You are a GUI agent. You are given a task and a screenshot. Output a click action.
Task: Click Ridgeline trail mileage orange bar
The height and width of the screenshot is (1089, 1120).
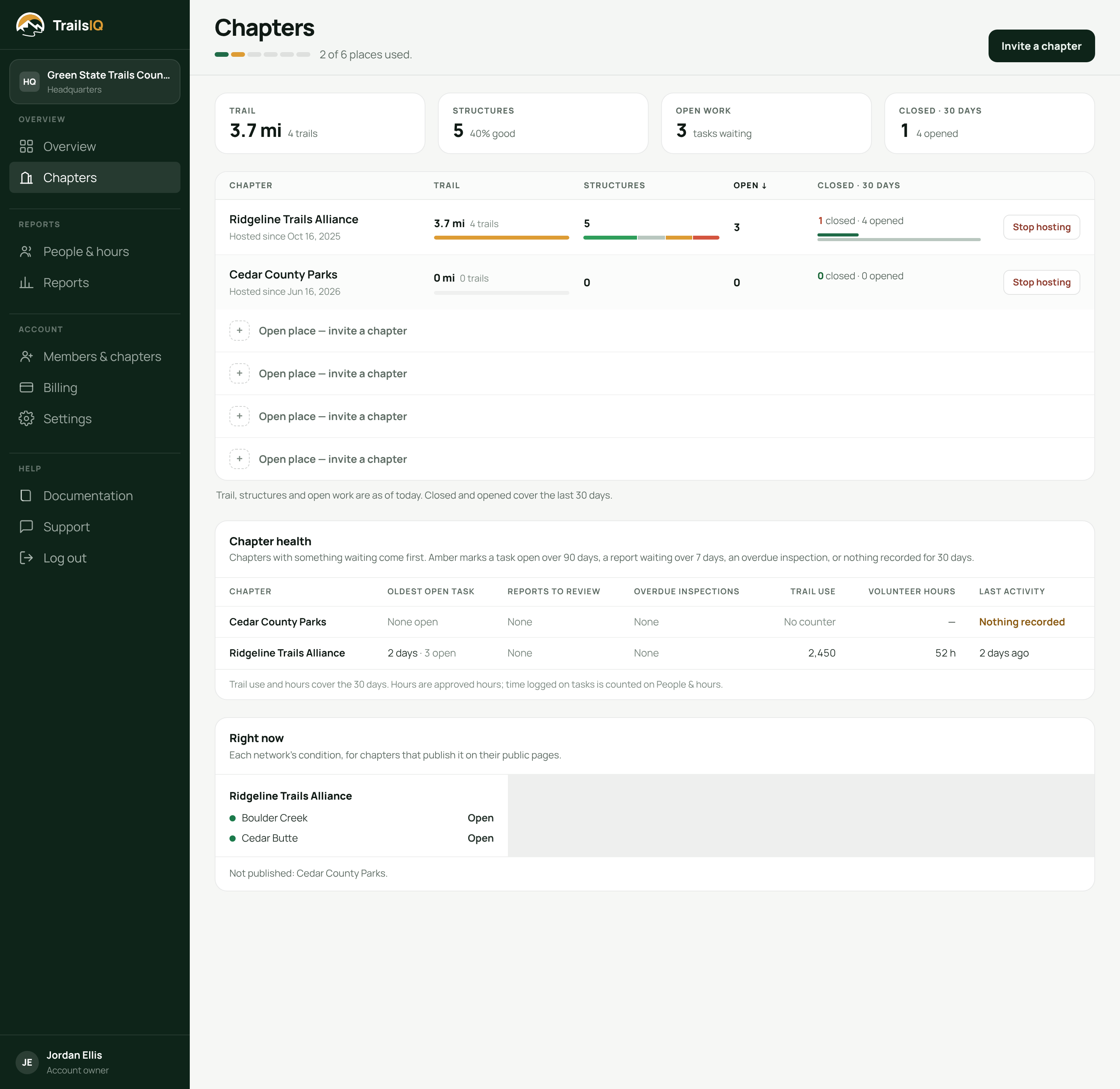501,237
